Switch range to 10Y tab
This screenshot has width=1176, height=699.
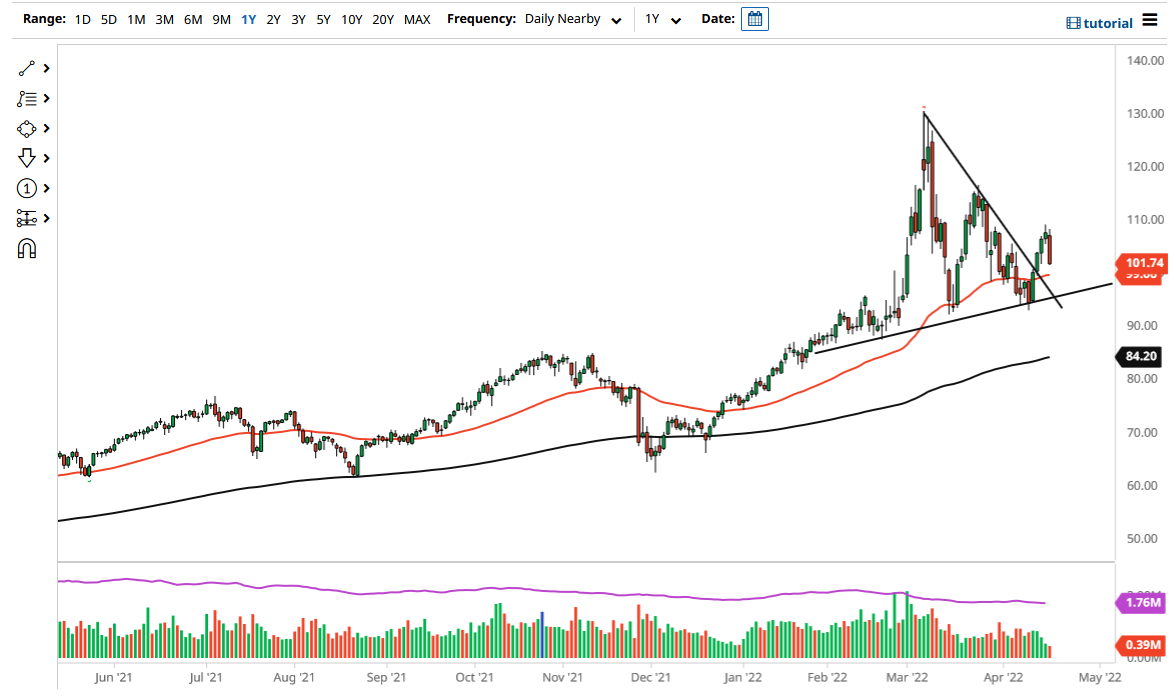click(352, 18)
